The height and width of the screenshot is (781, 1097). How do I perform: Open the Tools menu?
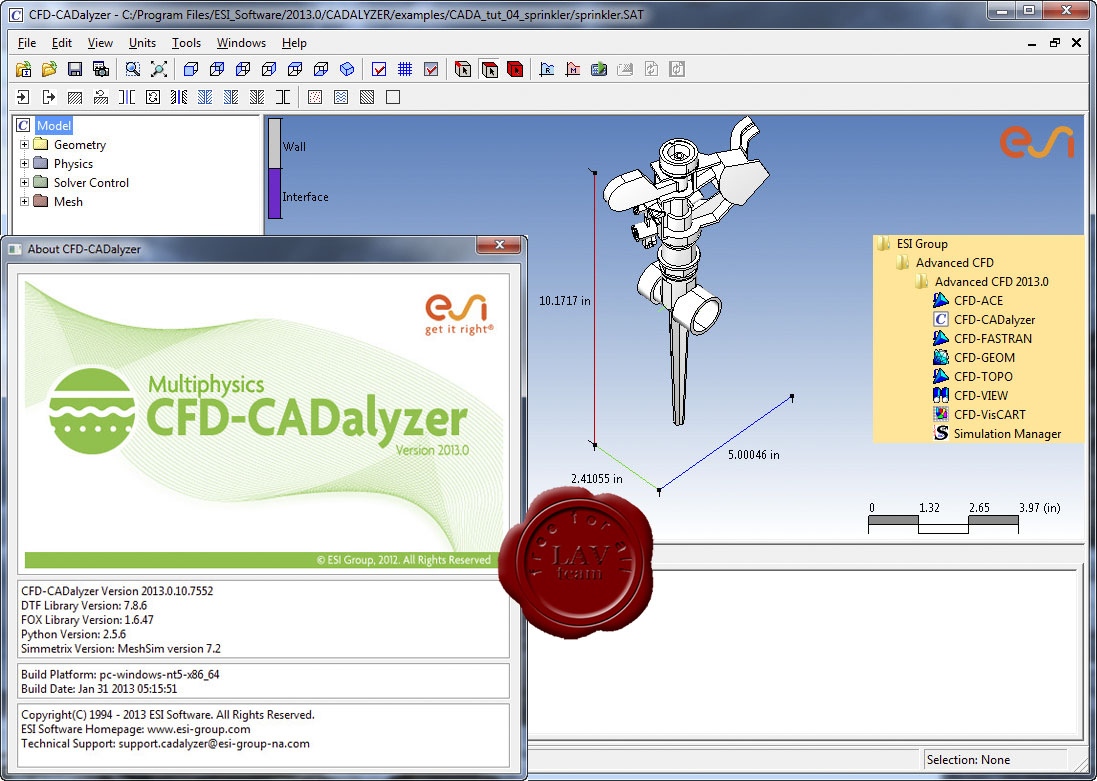point(186,43)
